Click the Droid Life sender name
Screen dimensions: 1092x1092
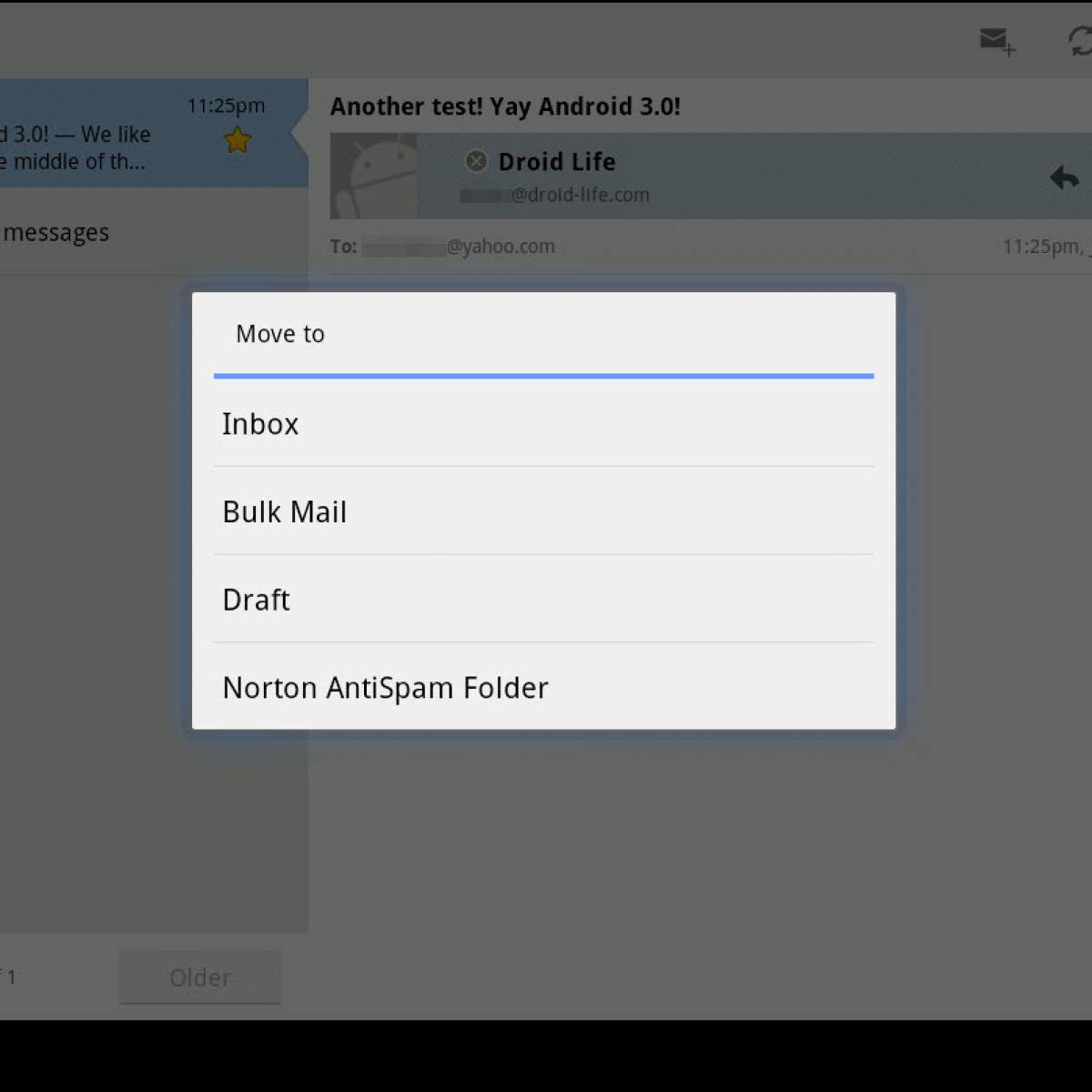pos(557,162)
